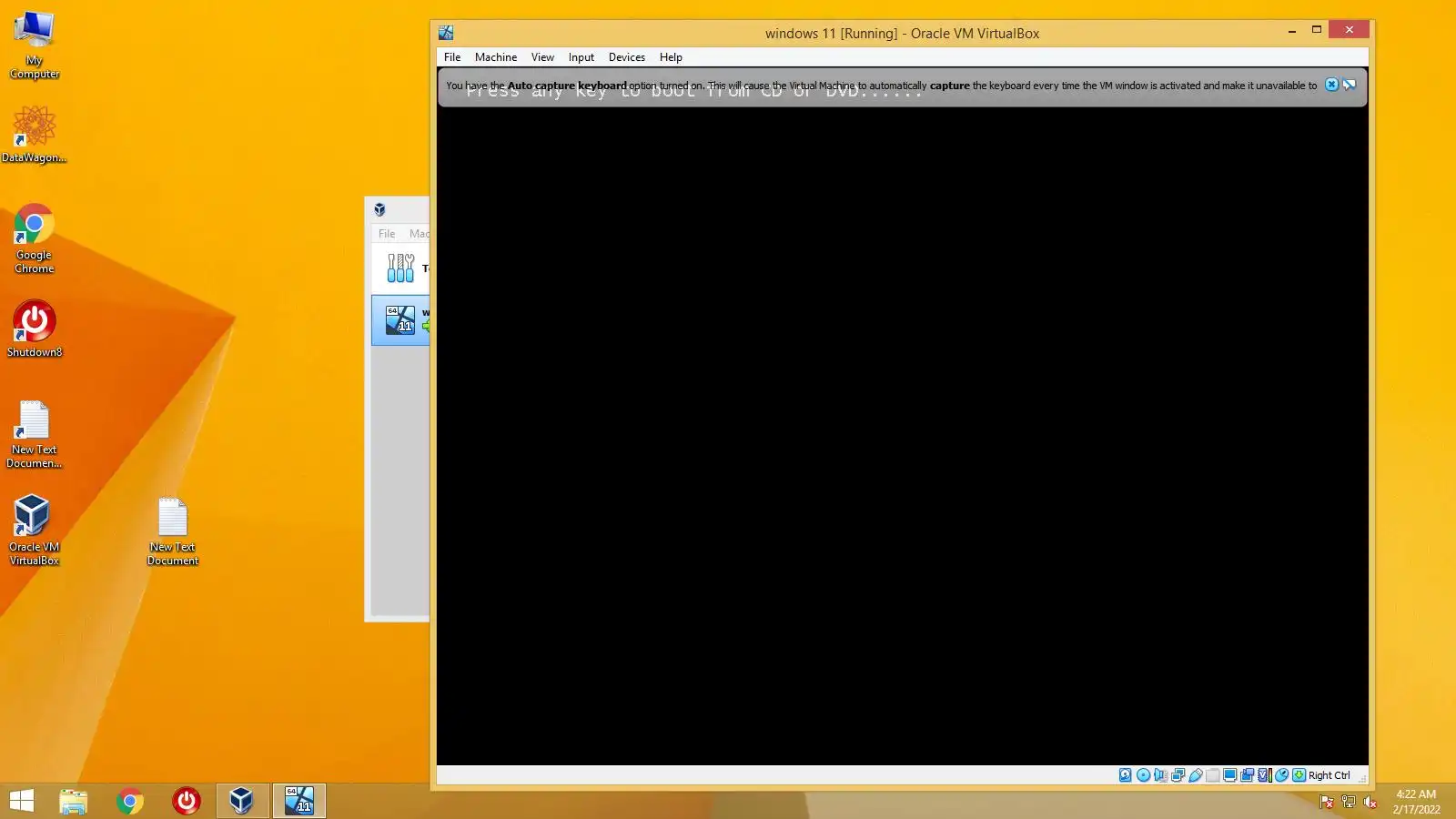1456x819 pixels.
Task: Click the audio indicator in VM status bar
Action: coord(1160,775)
